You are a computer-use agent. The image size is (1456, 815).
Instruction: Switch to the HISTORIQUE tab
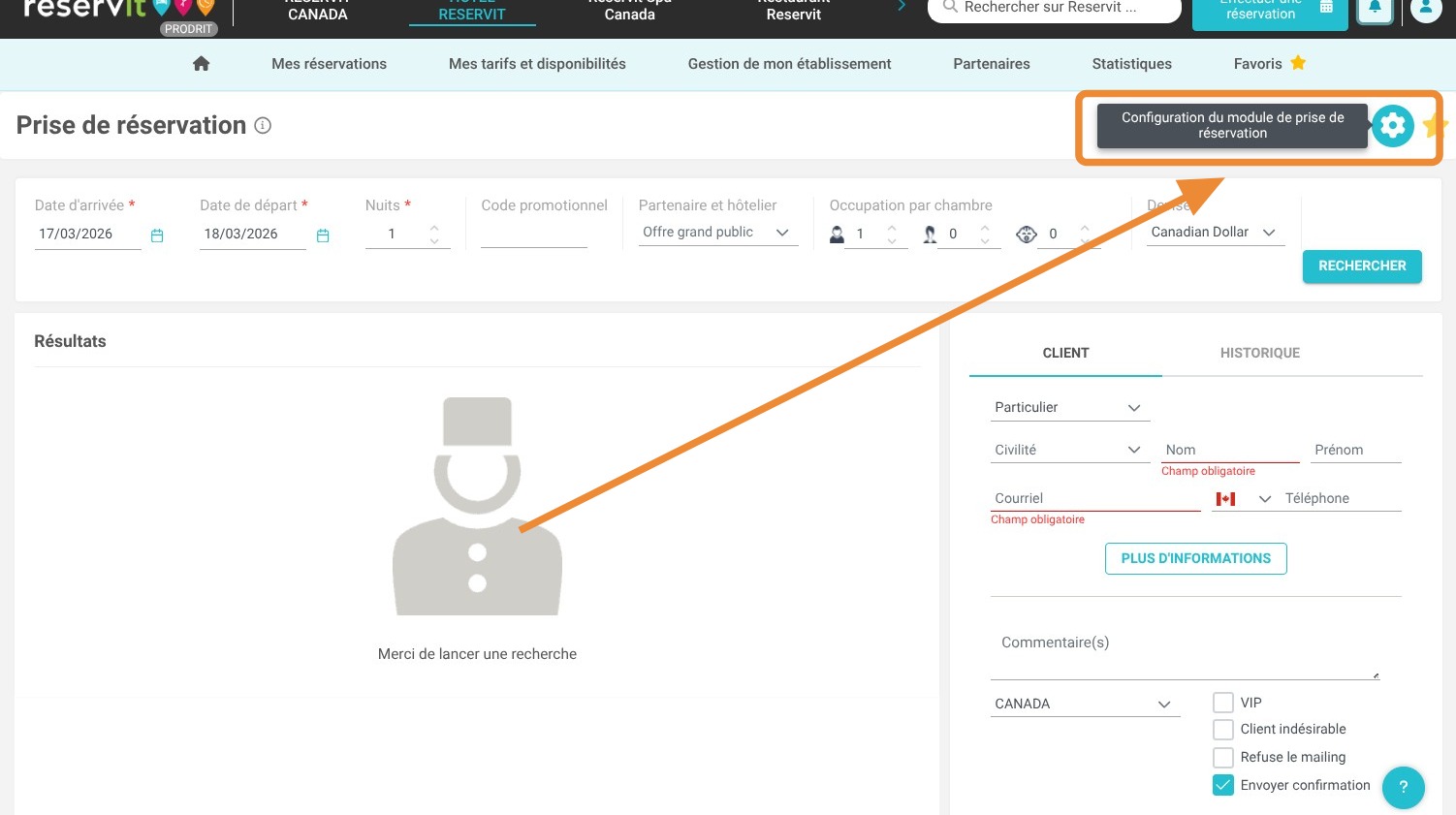[1259, 353]
